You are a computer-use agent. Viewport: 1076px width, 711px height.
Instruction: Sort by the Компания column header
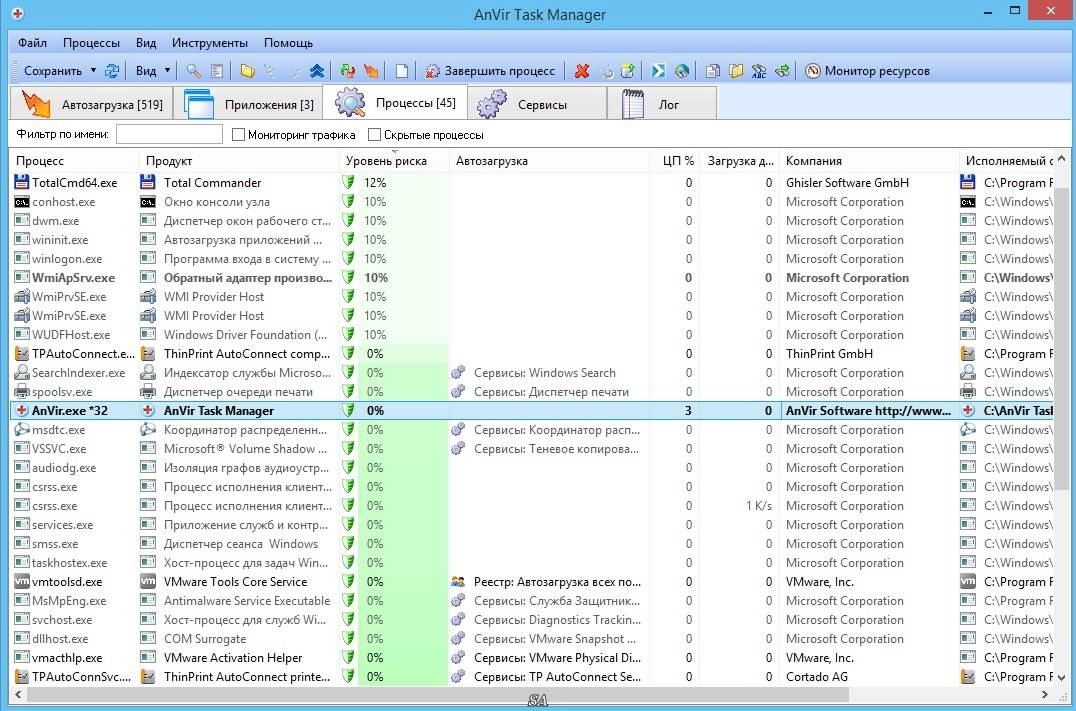click(x=868, y=161)
